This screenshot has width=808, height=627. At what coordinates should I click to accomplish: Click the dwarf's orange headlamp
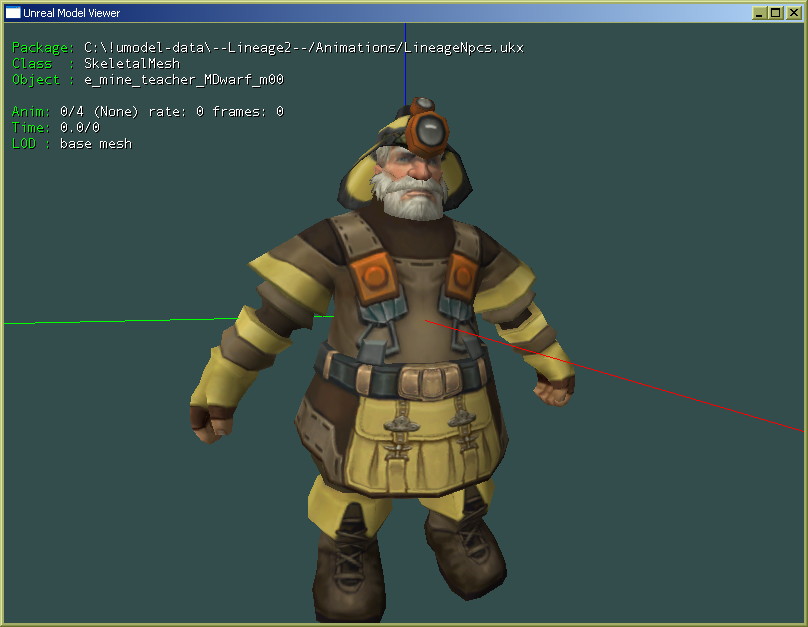tap(427, 130)
